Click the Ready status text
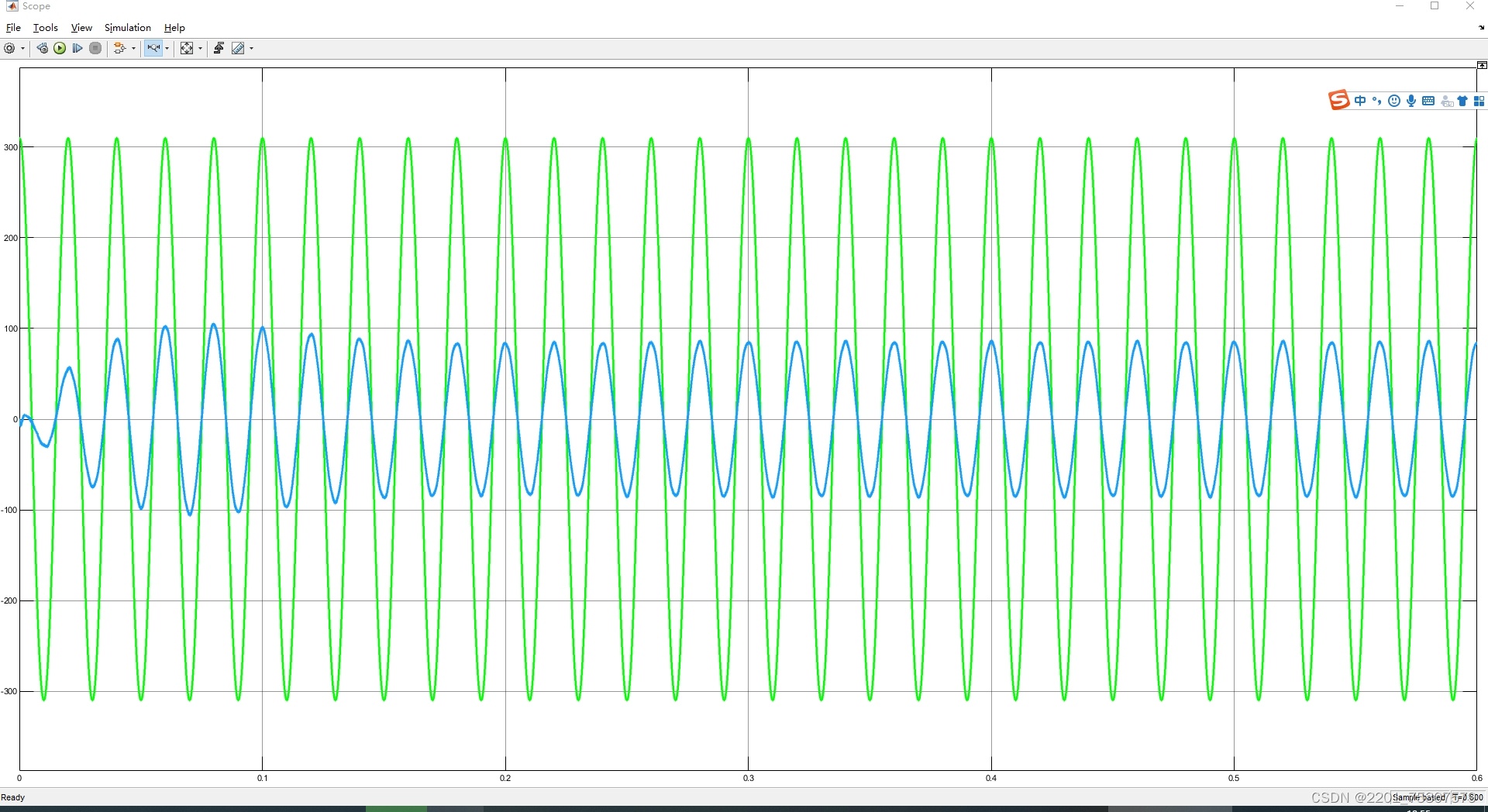 click(13, 797)
